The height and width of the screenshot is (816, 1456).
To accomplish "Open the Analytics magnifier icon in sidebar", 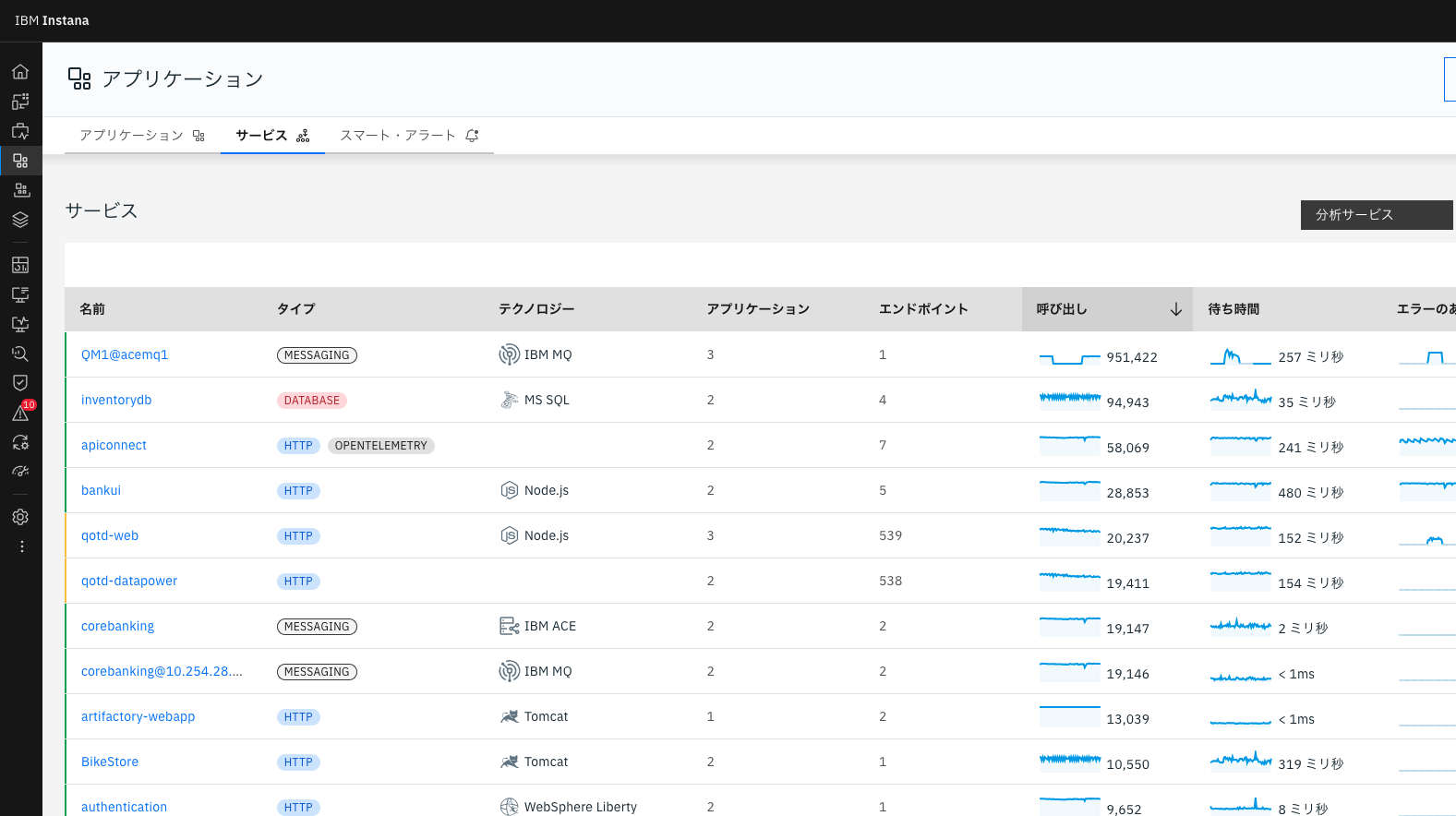I will pyautogui.click(x=20, y=354).
